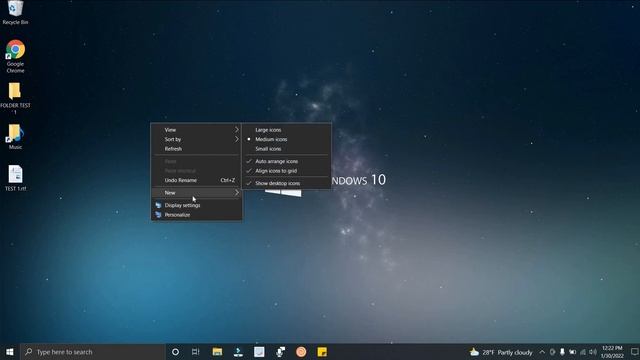Select the FOLDER TEST 1 desktop folder

click(15, 98)
